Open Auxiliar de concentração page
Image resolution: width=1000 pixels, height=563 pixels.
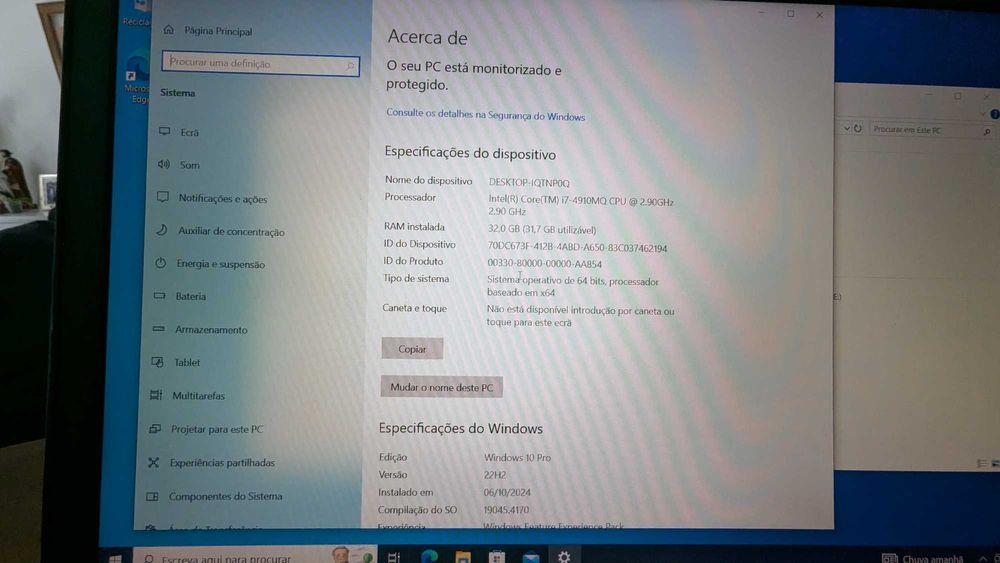(231, 231)
